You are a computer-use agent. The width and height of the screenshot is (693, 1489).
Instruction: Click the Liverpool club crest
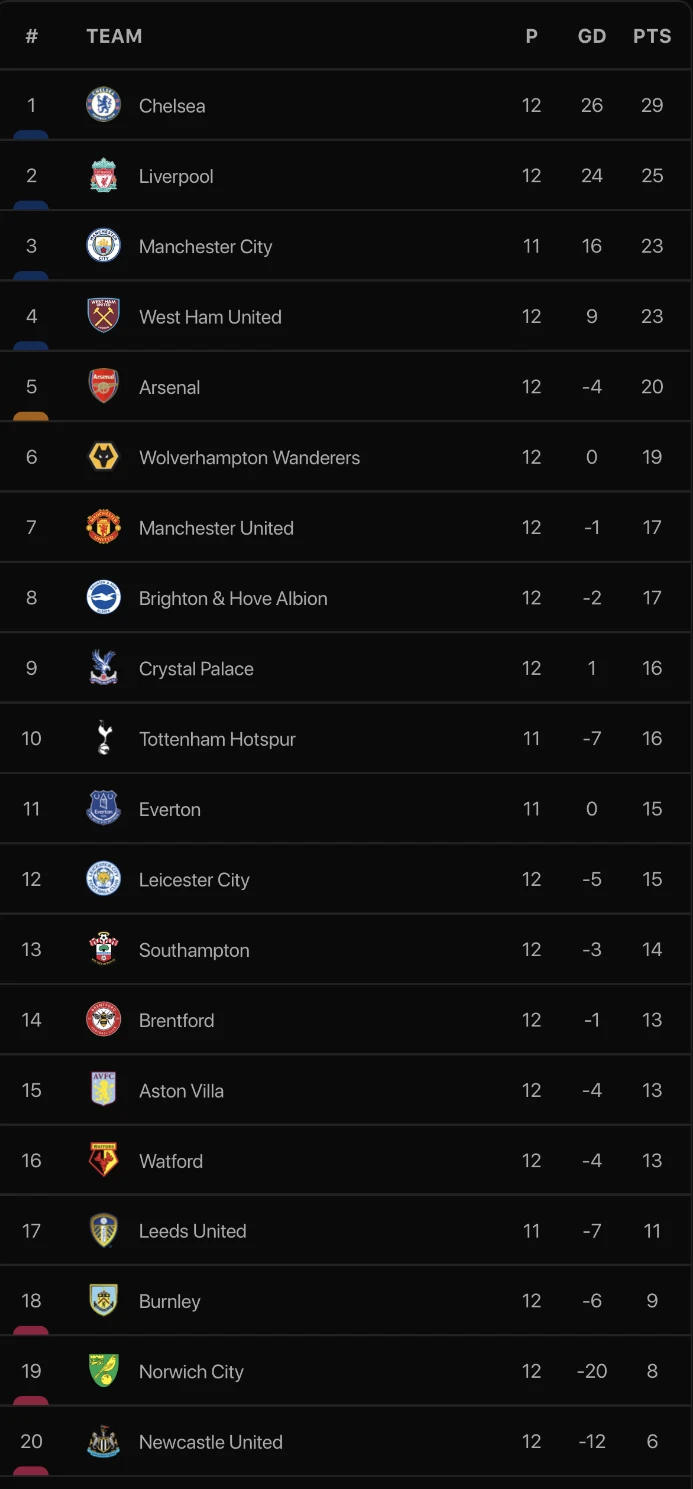pyautogui.click(x=104, y=176)
